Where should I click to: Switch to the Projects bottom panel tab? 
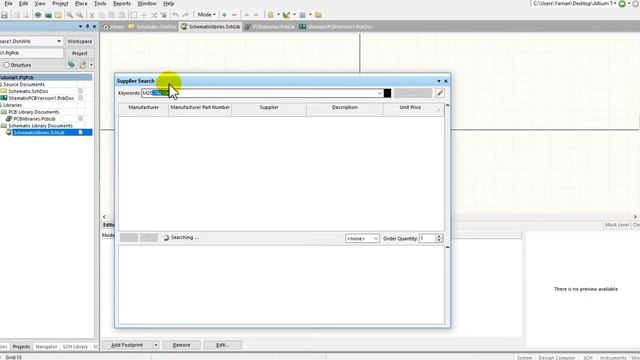coord(21,347)
